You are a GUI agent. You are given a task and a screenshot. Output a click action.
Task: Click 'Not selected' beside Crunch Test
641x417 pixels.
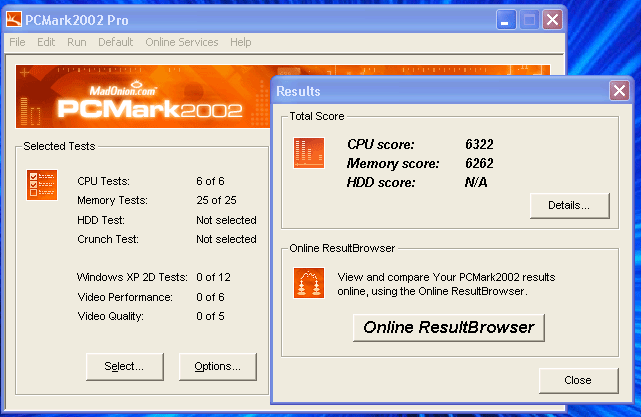pos(226,239)
